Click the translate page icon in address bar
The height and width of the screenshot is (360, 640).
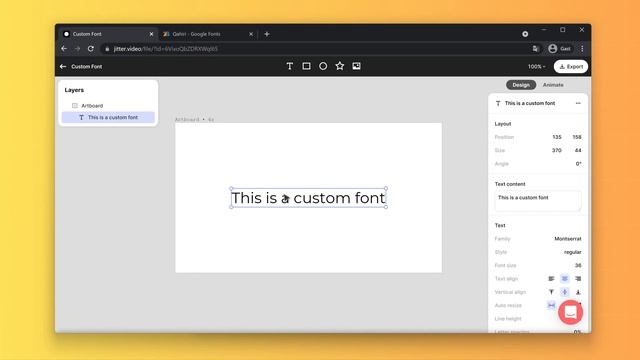point(535,49)
